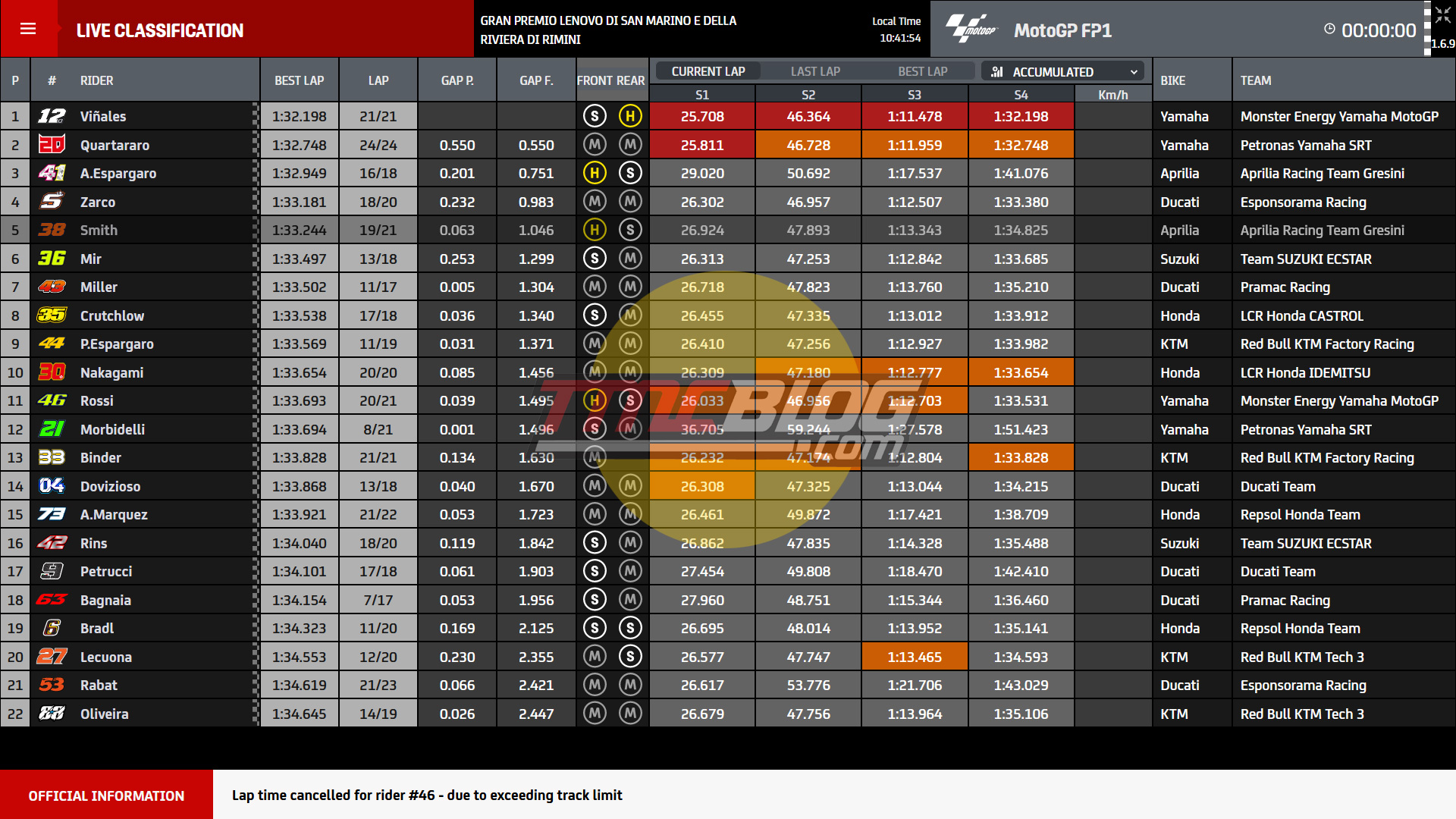Click team LCR Honda IDEMITSU

click(1305, 372)
